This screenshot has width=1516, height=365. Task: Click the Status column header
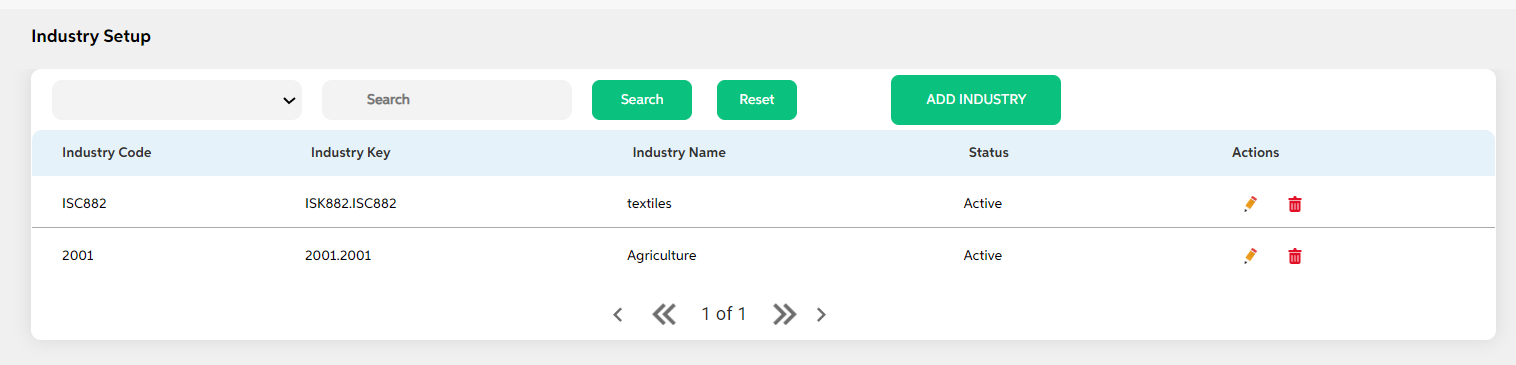pos(989,153)
